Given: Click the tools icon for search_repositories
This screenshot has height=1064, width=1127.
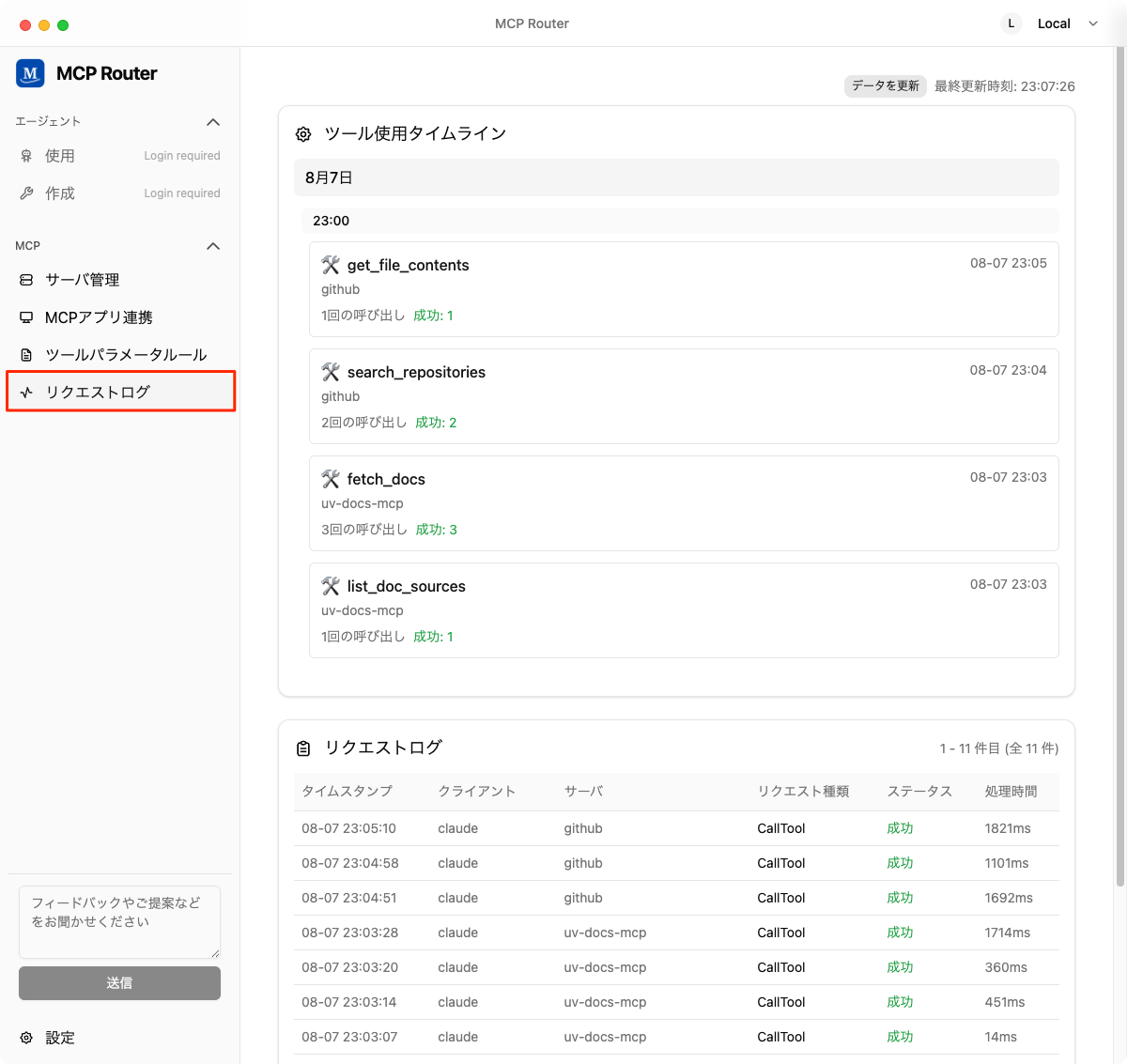Looking at the screenshot, I should coord(331,372).
